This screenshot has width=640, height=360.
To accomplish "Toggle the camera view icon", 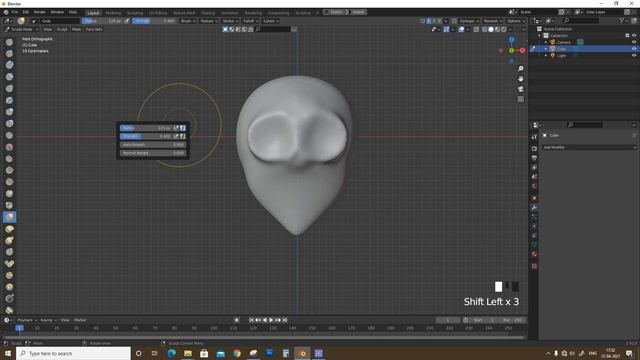I will [520, 89].
